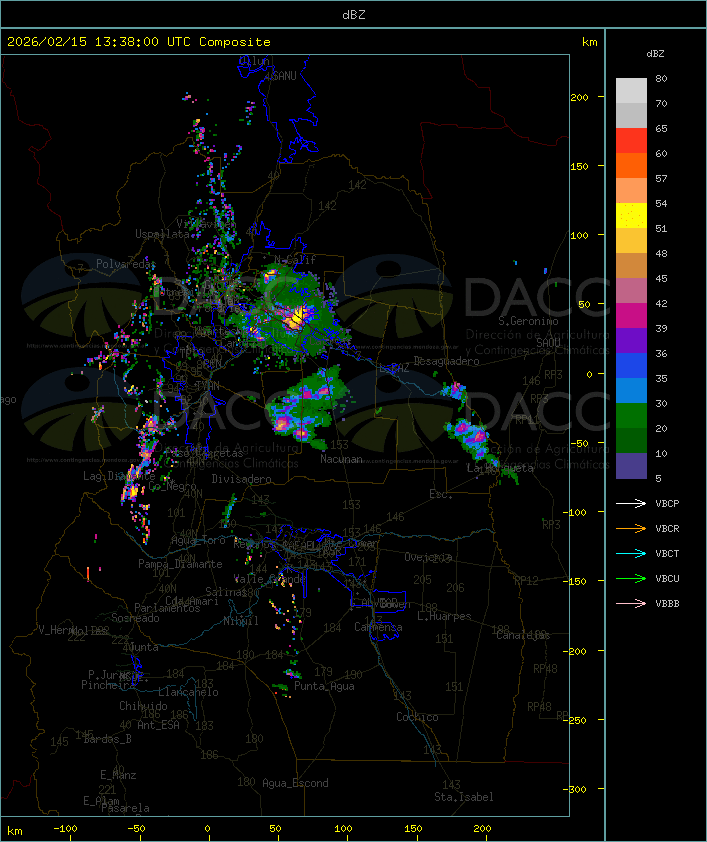This screenshot has width=707, height=842.
Task: Click the dBZ heading above the color legend
Action: coord(655,54)
